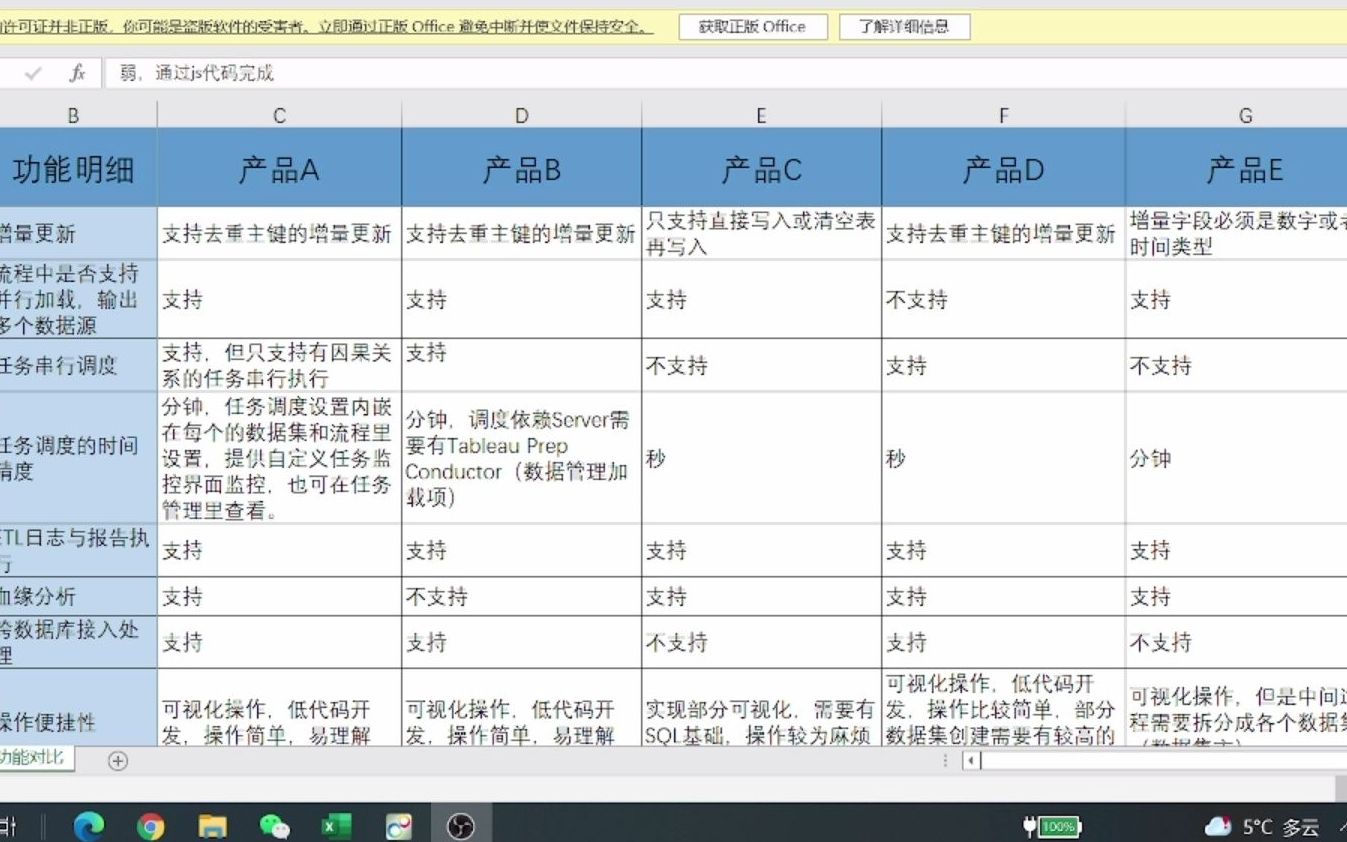Select column D header

521,116
